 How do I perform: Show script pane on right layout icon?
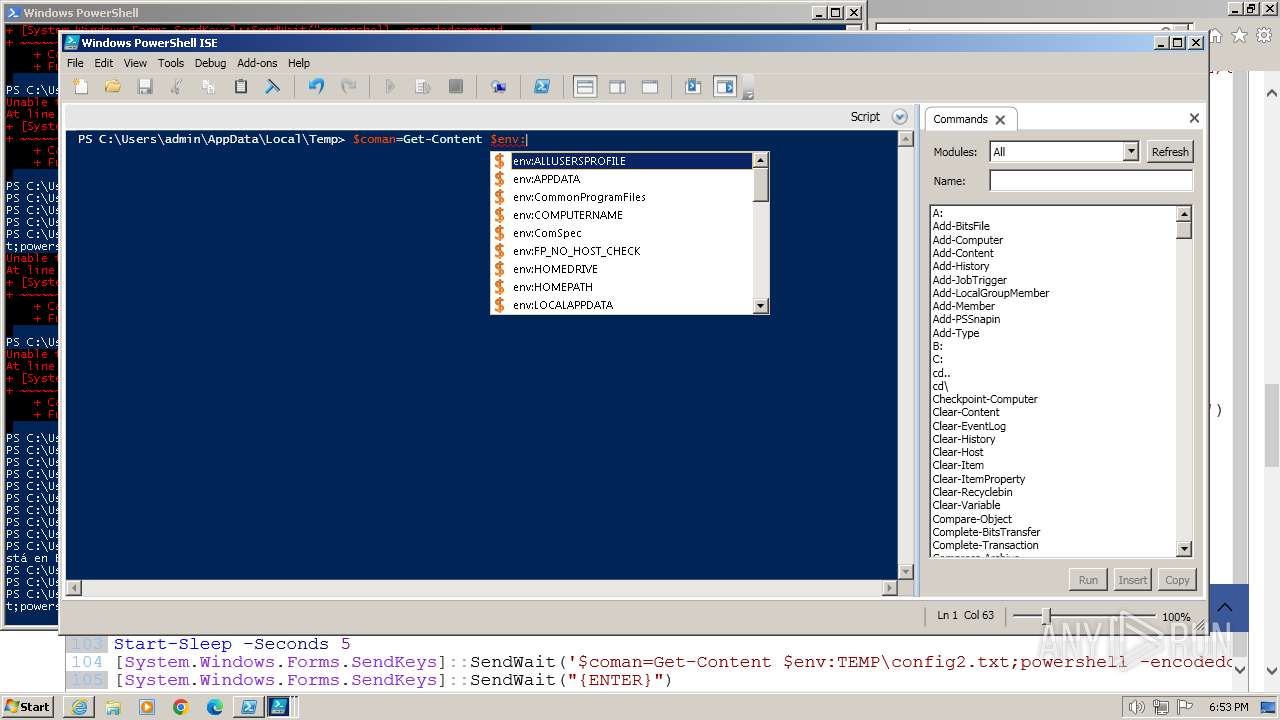tap(617, 87)
